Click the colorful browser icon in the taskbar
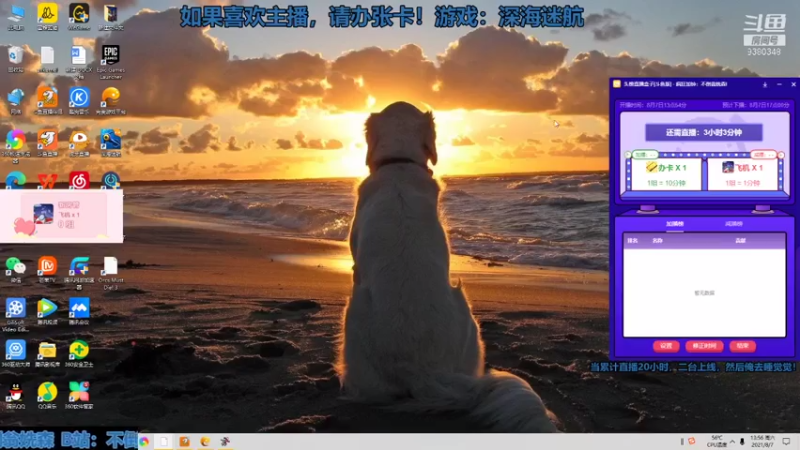The image size is (800, 450). coord(144,441)
